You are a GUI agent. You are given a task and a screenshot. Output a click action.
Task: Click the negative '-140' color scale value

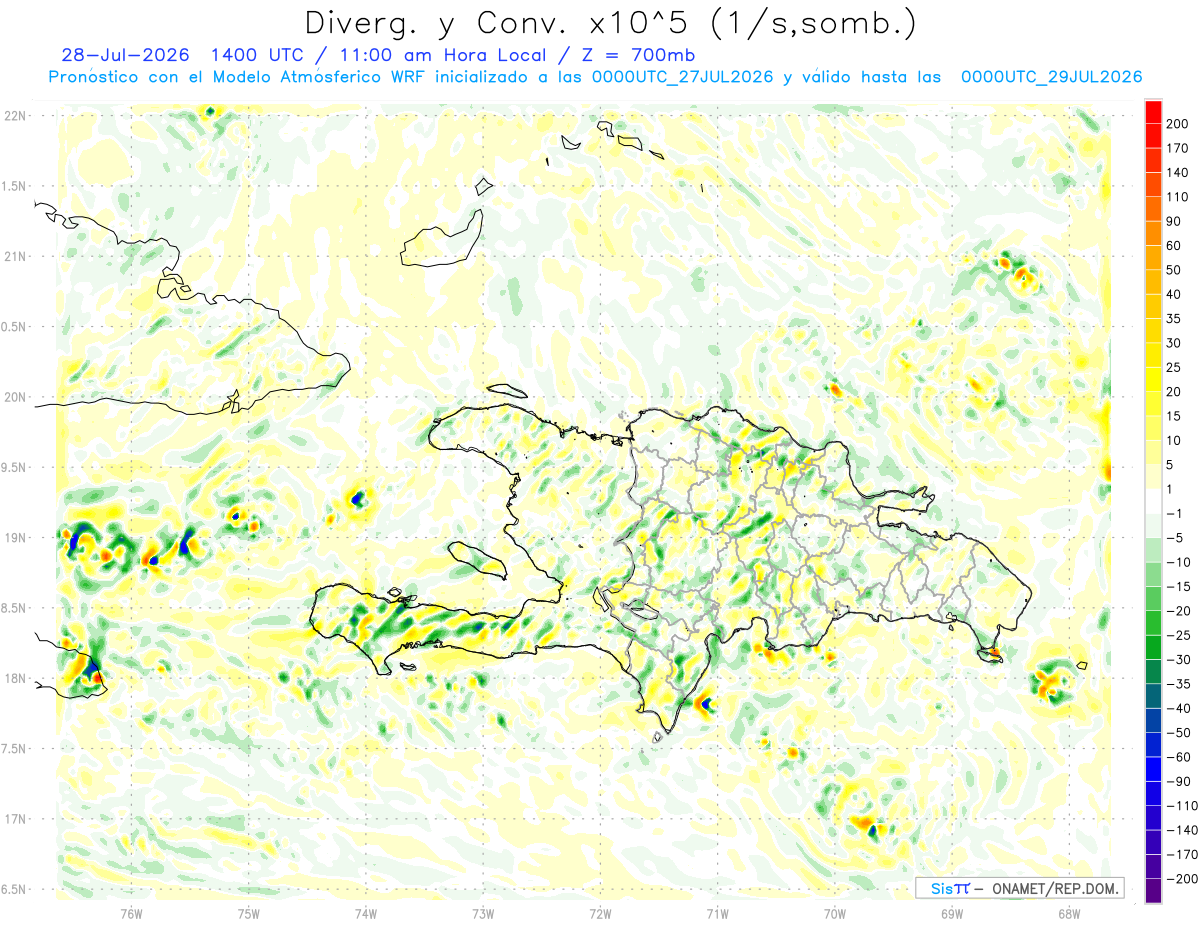pyautogui.click(x=1181, y=830)
